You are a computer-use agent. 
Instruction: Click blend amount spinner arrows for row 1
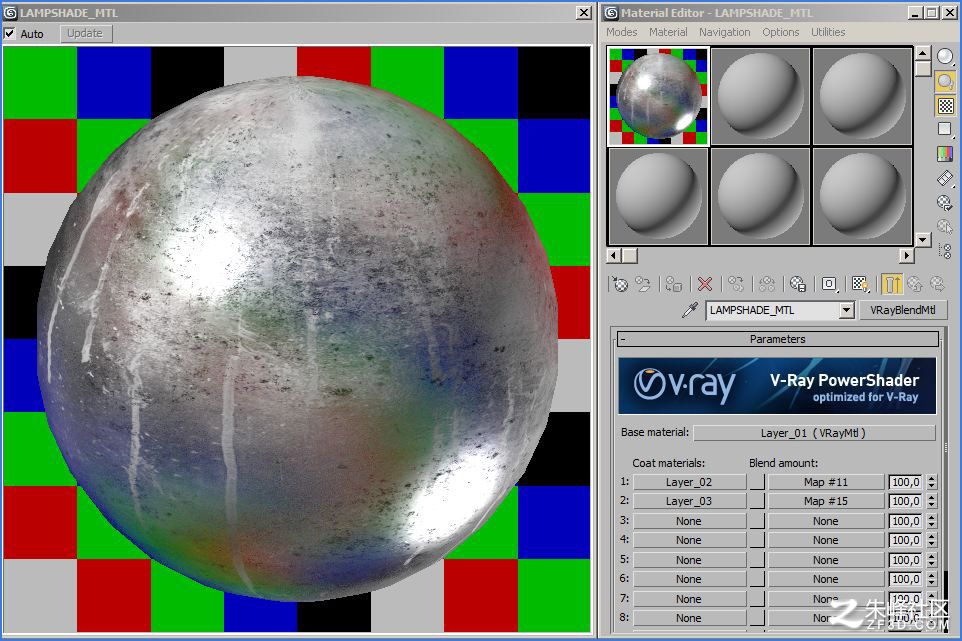pos(932,482)
